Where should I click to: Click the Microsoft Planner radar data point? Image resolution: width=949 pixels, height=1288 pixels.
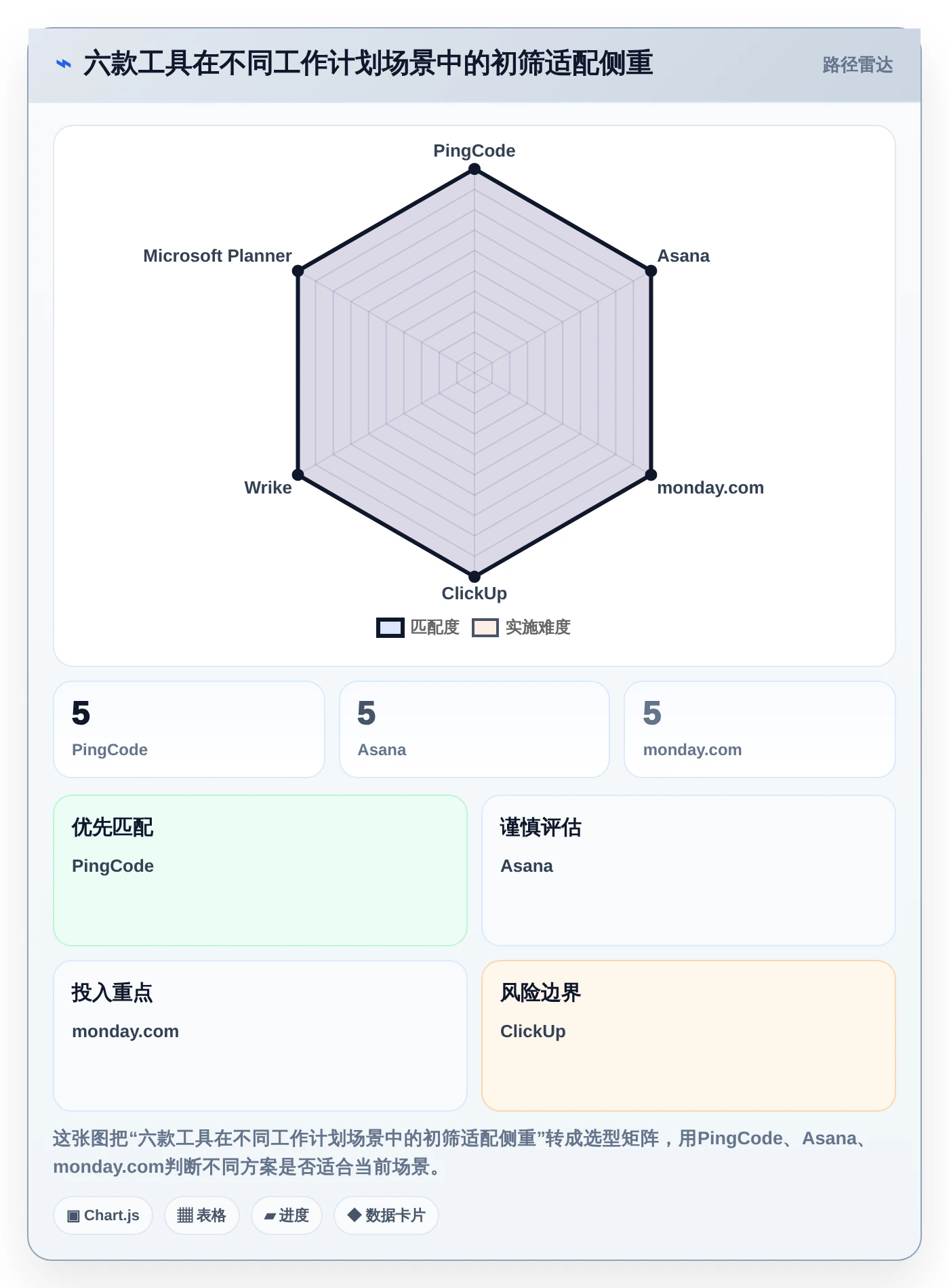(x=298, y=271)
